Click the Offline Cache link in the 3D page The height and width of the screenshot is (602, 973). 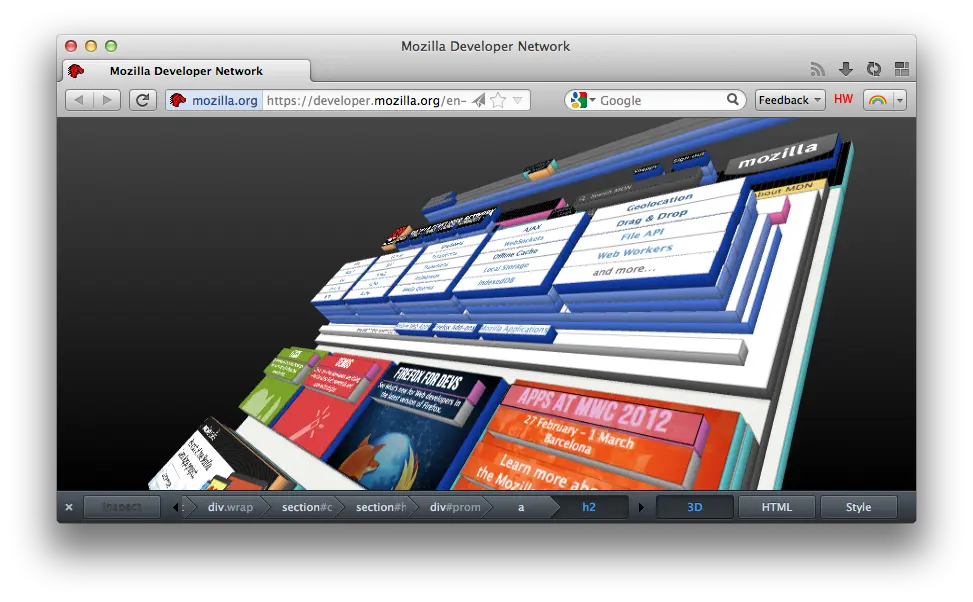pos(515,254)
